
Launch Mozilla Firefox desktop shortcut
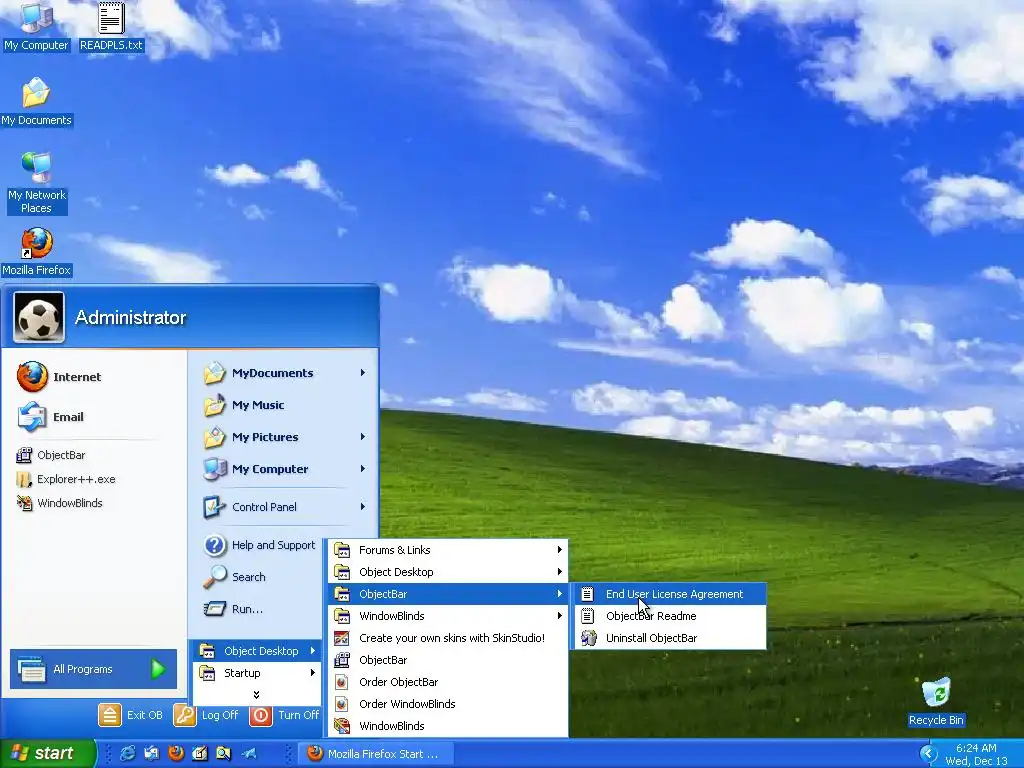[36, 251]
